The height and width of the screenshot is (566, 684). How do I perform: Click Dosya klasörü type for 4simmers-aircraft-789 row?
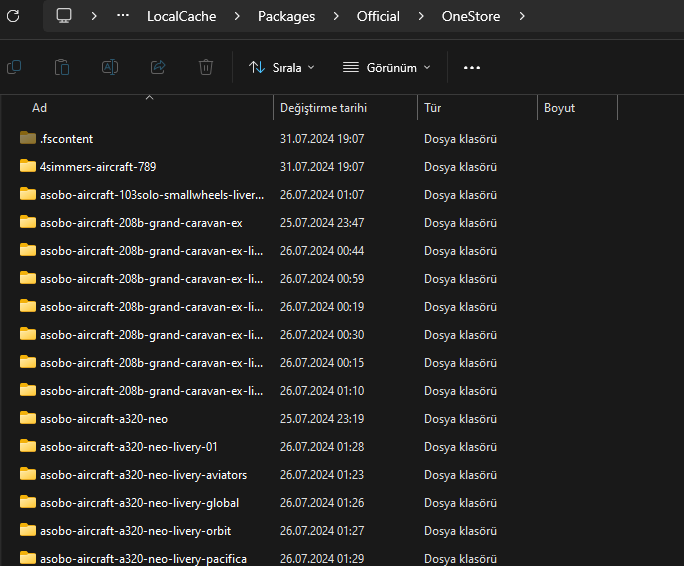coord(460,167)
